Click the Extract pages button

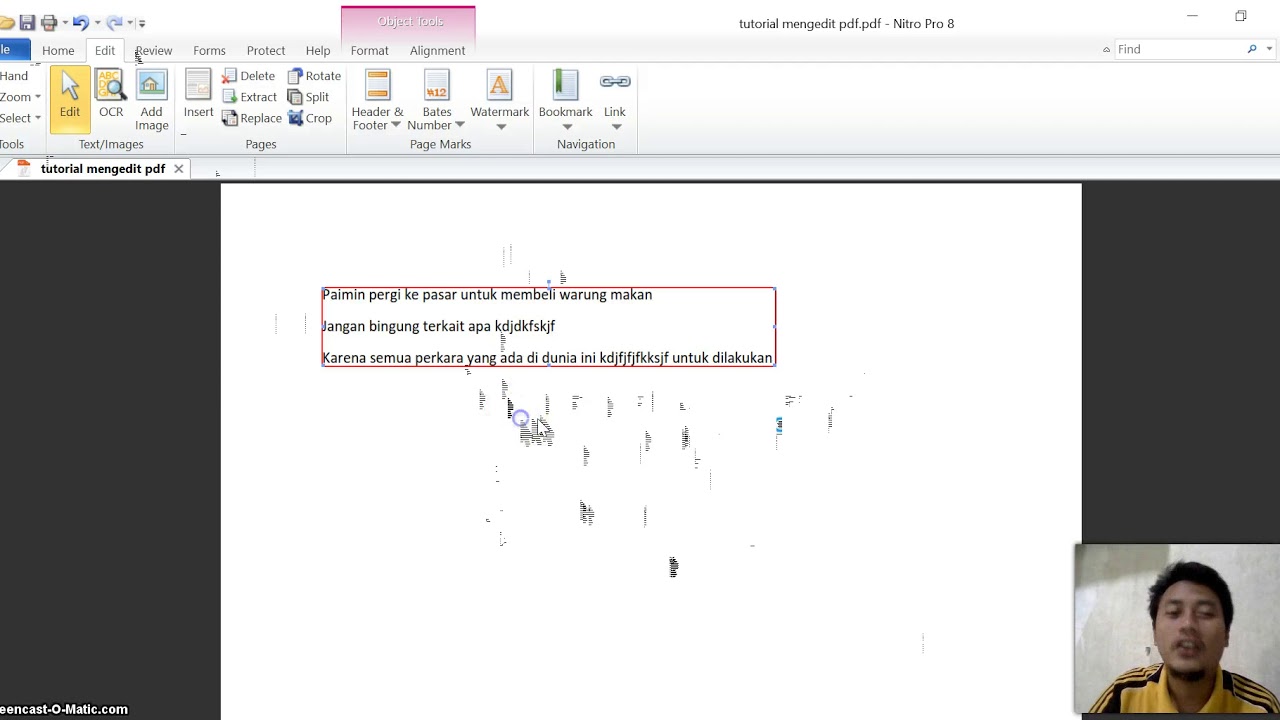coord(249,97)
